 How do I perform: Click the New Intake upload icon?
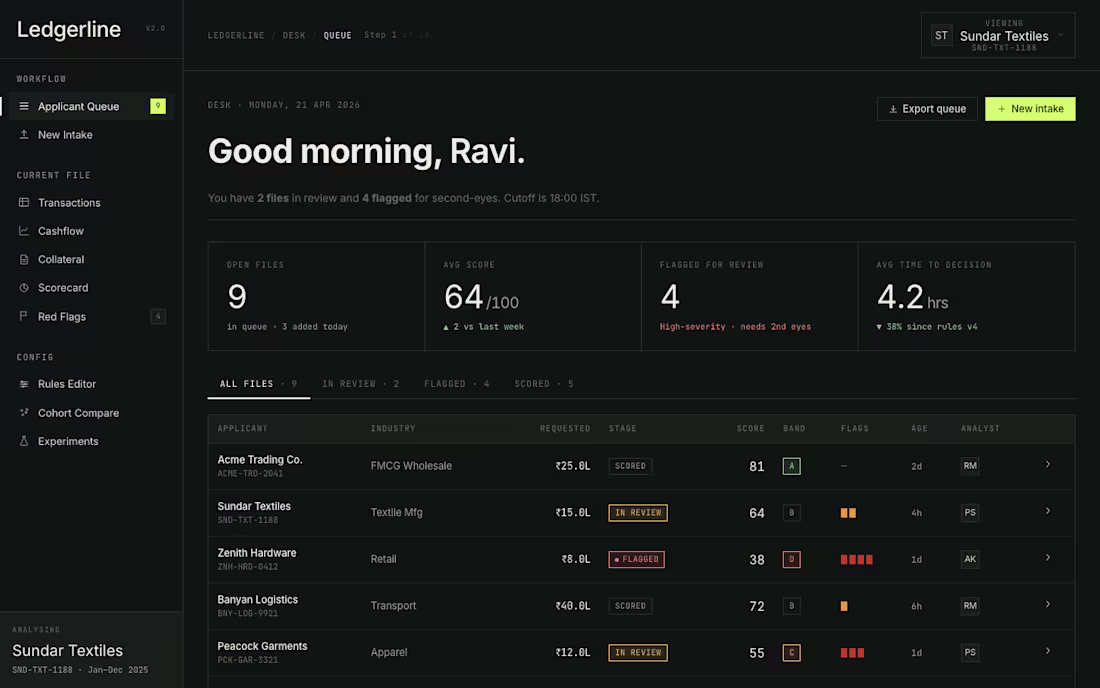(24, 135)
